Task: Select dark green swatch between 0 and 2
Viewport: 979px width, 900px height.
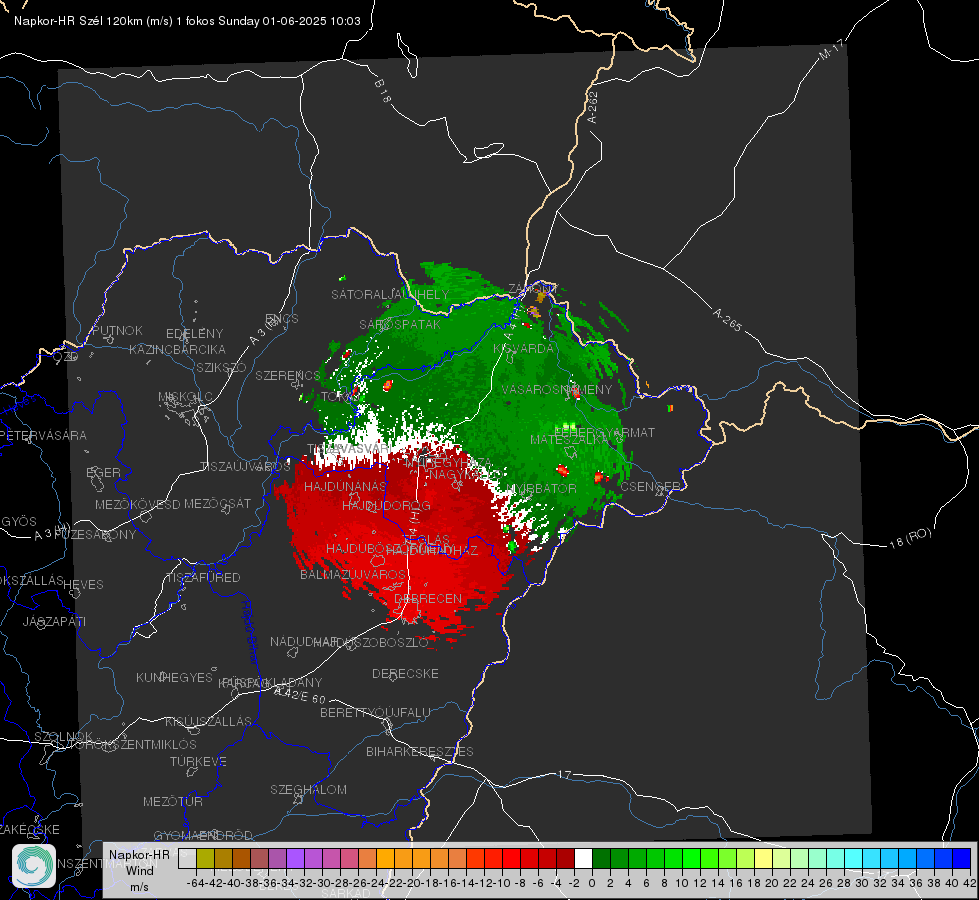Action: pos(601,858)
